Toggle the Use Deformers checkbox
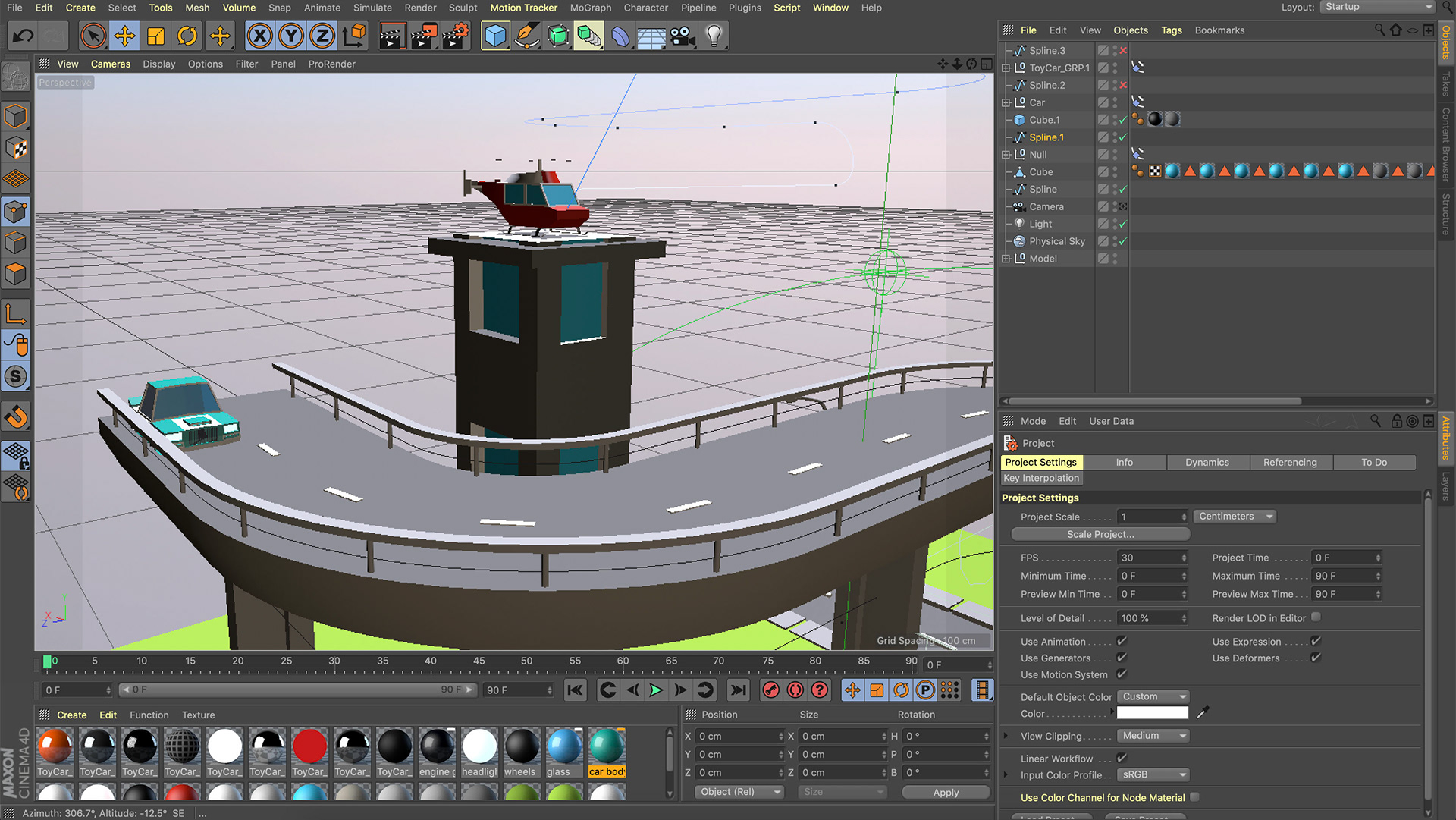1456x820 pixels. click(1316, 658)
